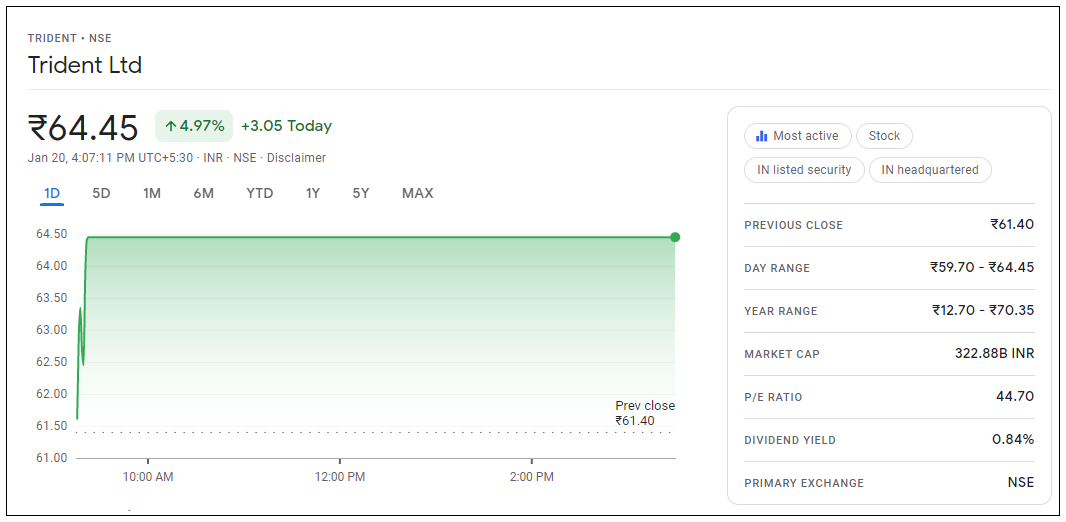The height and width of the screenshot is (522, 1066).
Task: Click the P/E value 44.70
Action: (x=1015, y=396)
